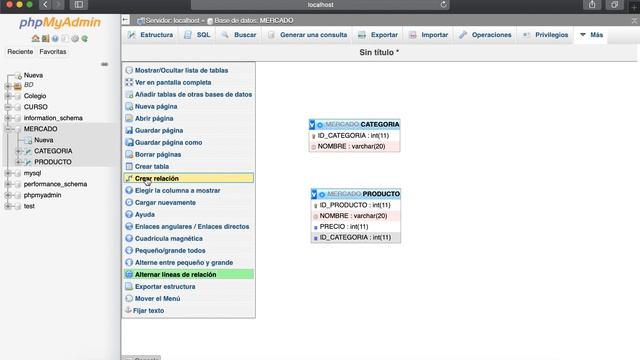Click the browser reload button

pos(443,4)
